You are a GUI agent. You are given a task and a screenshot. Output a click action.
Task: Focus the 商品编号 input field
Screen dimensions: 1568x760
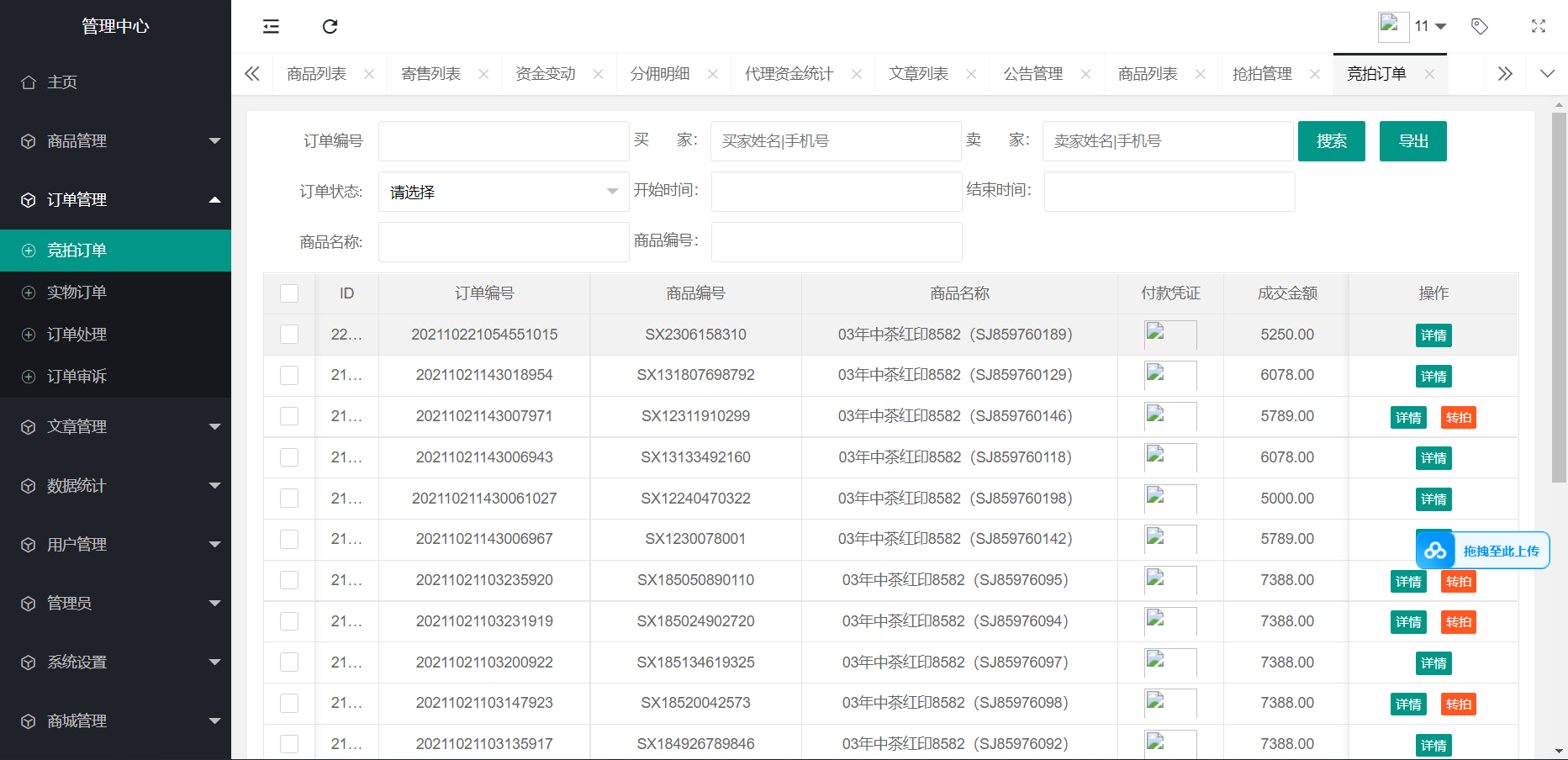pyautogui.click(x=837, y=242)
